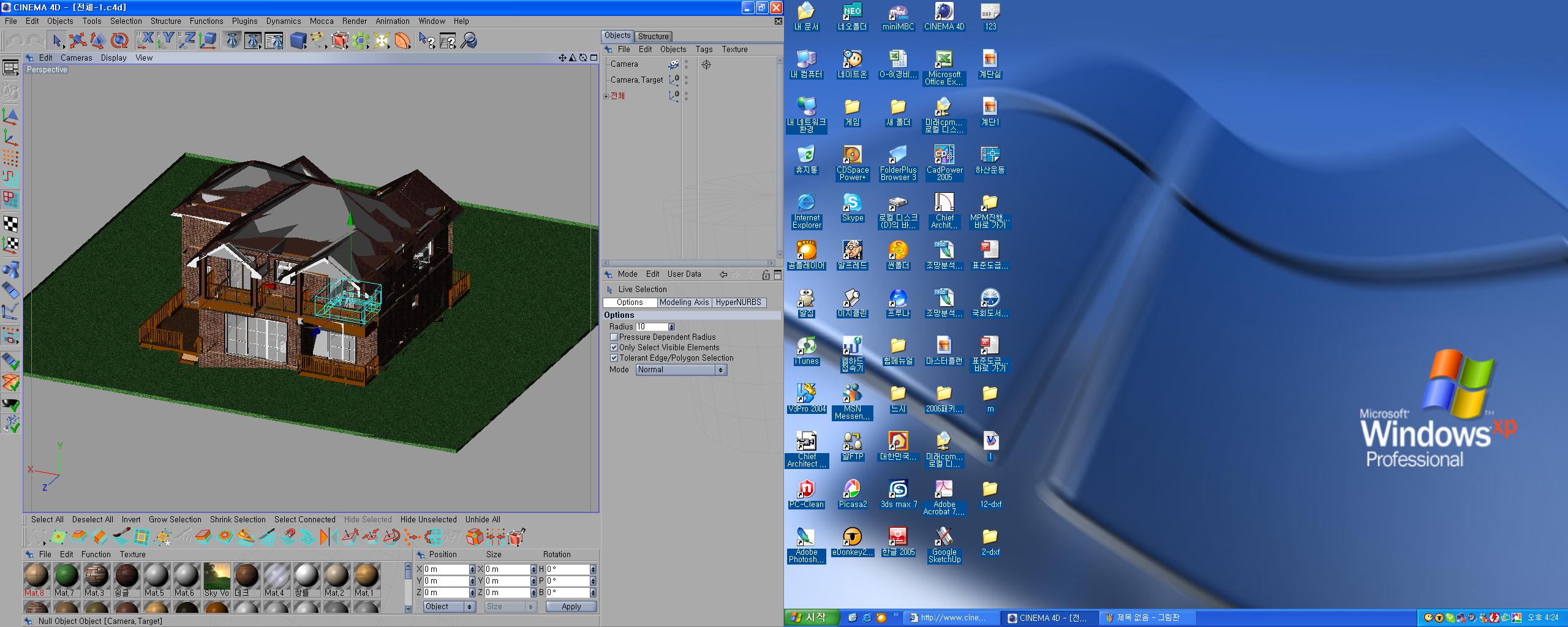The width and height of the screenshot is (1568, 627).
Task: Open the Add Cube primitive icon
Action: pos(298,41)
